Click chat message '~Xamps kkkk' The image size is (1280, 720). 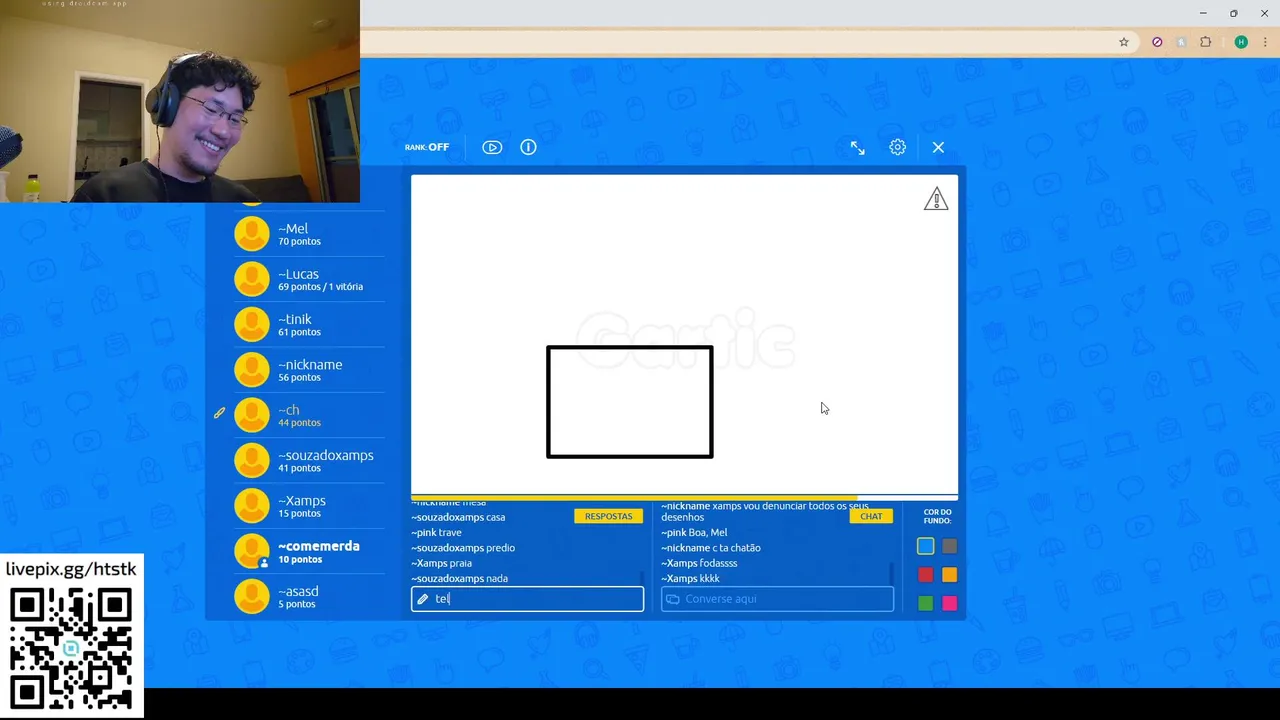pyautogui.click(x=690, y=578)
